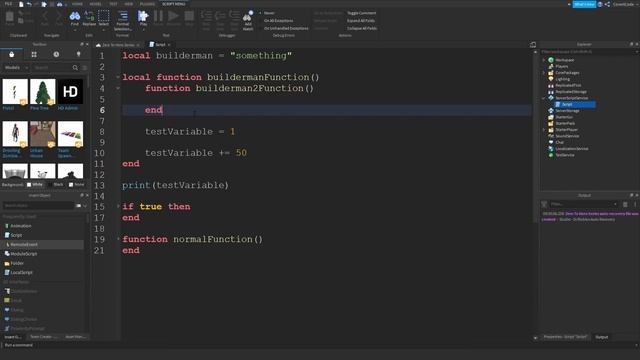Open the Replace tool in ribbon
This screenshot has width=640, height=360.
[x=89, y=18]
